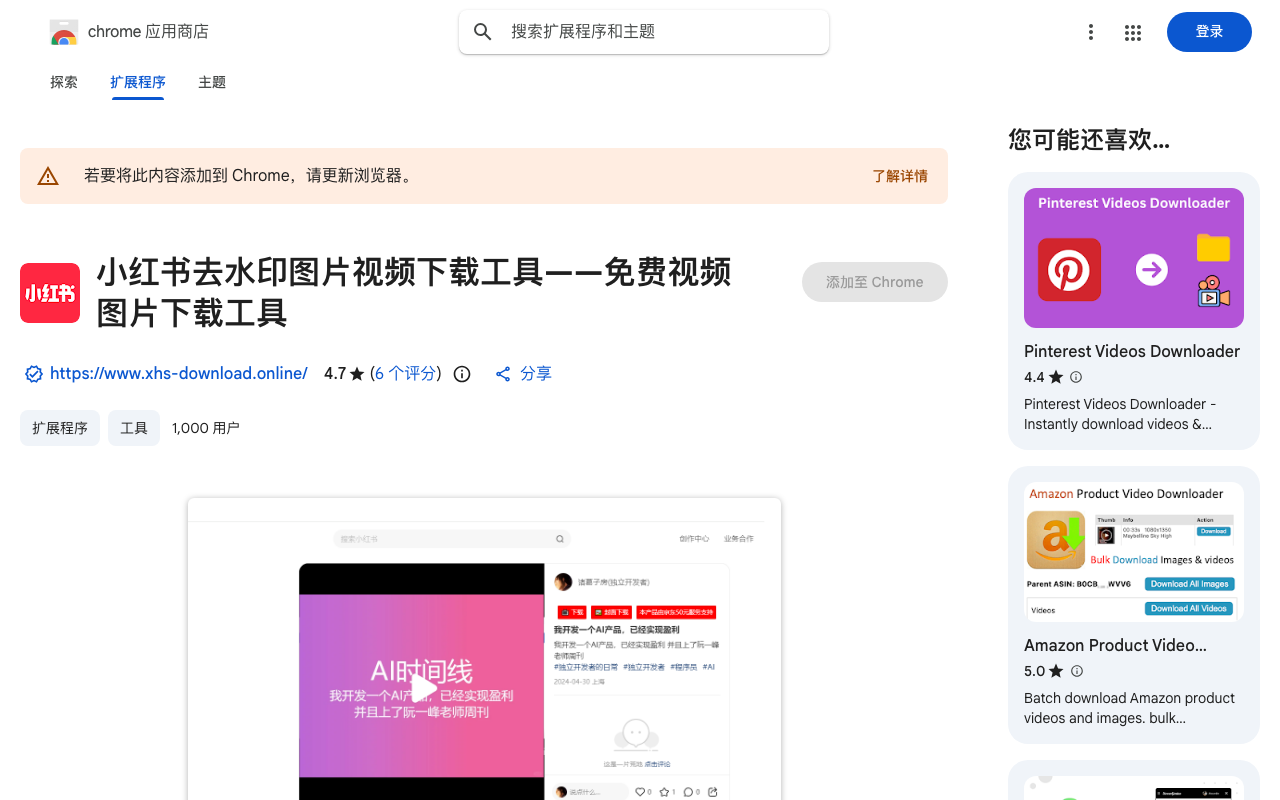Switch to the 探索 tab
Image resolution: width=1280 pixels, height=800 pixels.
click(x=64, y=82)
